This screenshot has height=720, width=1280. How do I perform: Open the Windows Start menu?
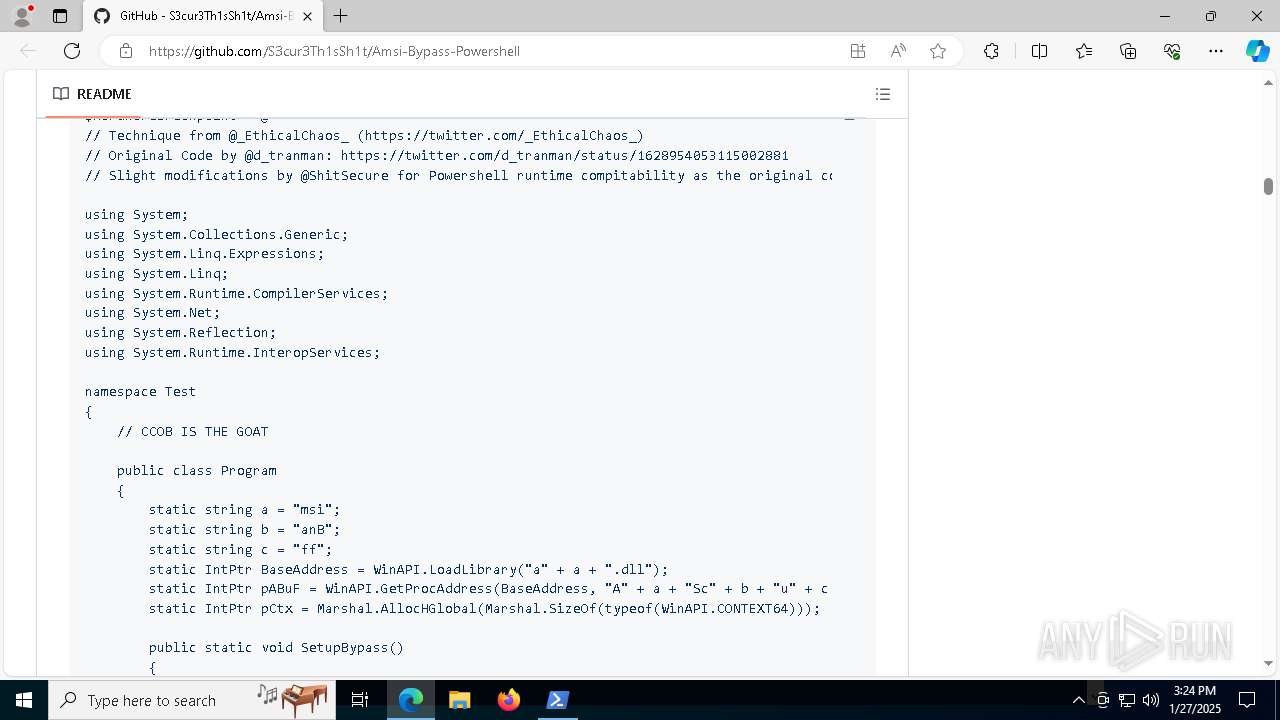[x=24, y=700]
